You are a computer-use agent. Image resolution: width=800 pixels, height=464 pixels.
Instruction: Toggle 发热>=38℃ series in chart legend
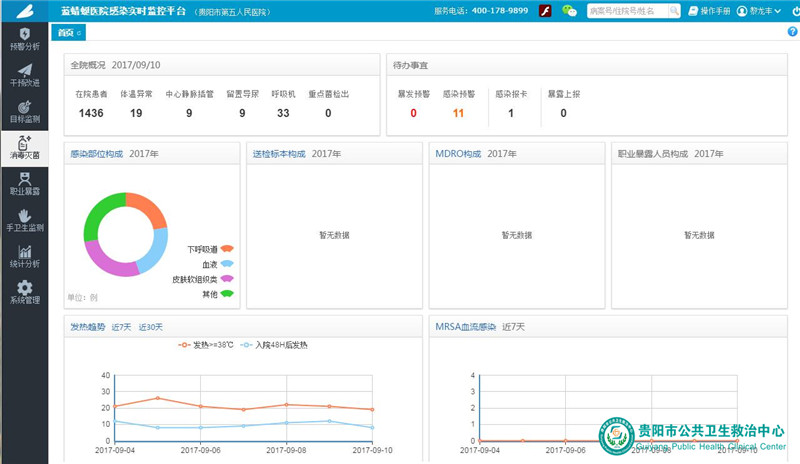208,345
